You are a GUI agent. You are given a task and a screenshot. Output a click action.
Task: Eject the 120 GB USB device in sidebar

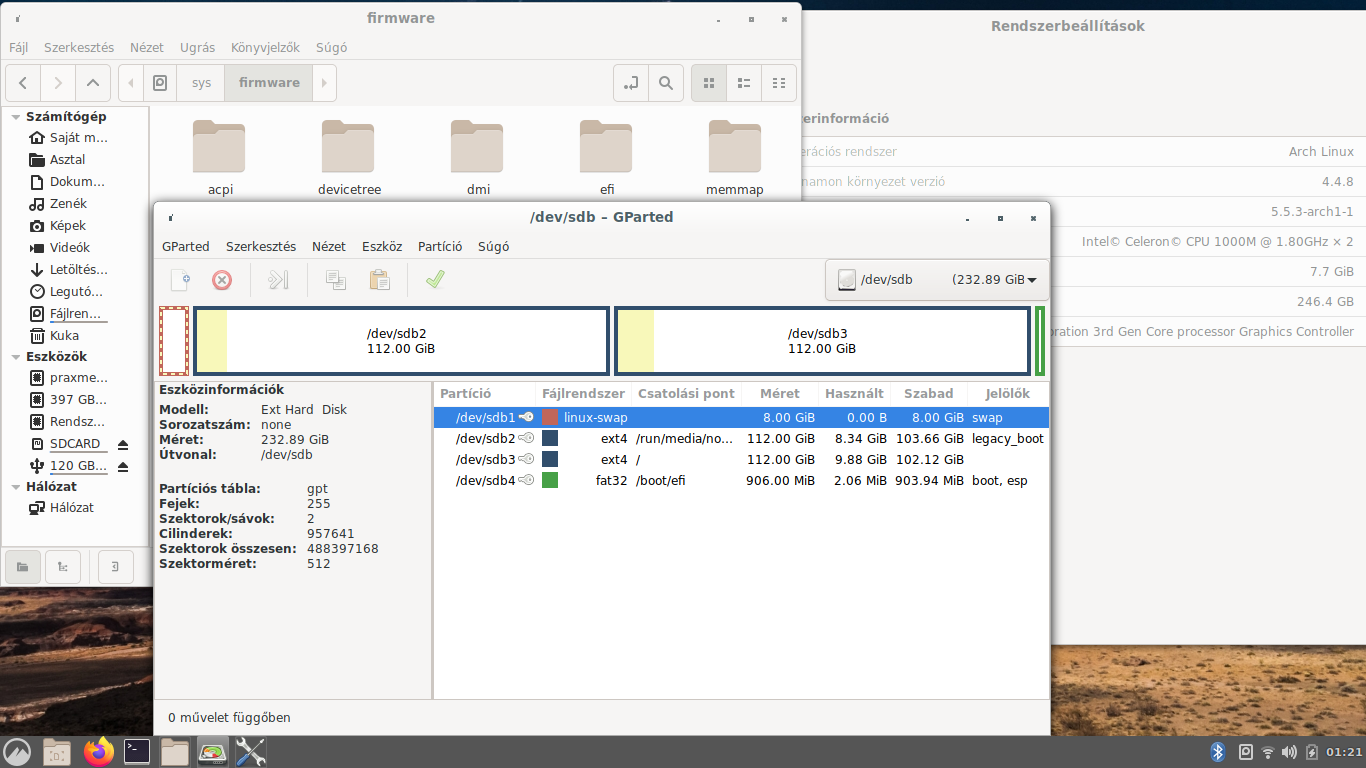[123, 466]
